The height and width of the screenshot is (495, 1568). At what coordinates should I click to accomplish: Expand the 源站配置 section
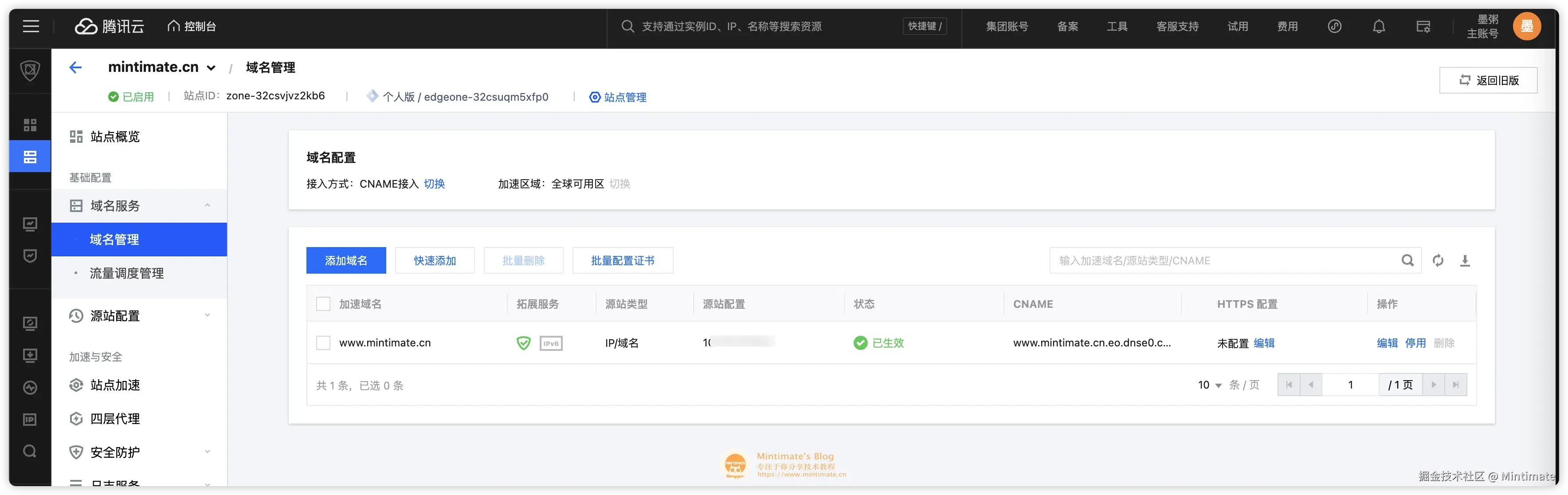[139, 315]
